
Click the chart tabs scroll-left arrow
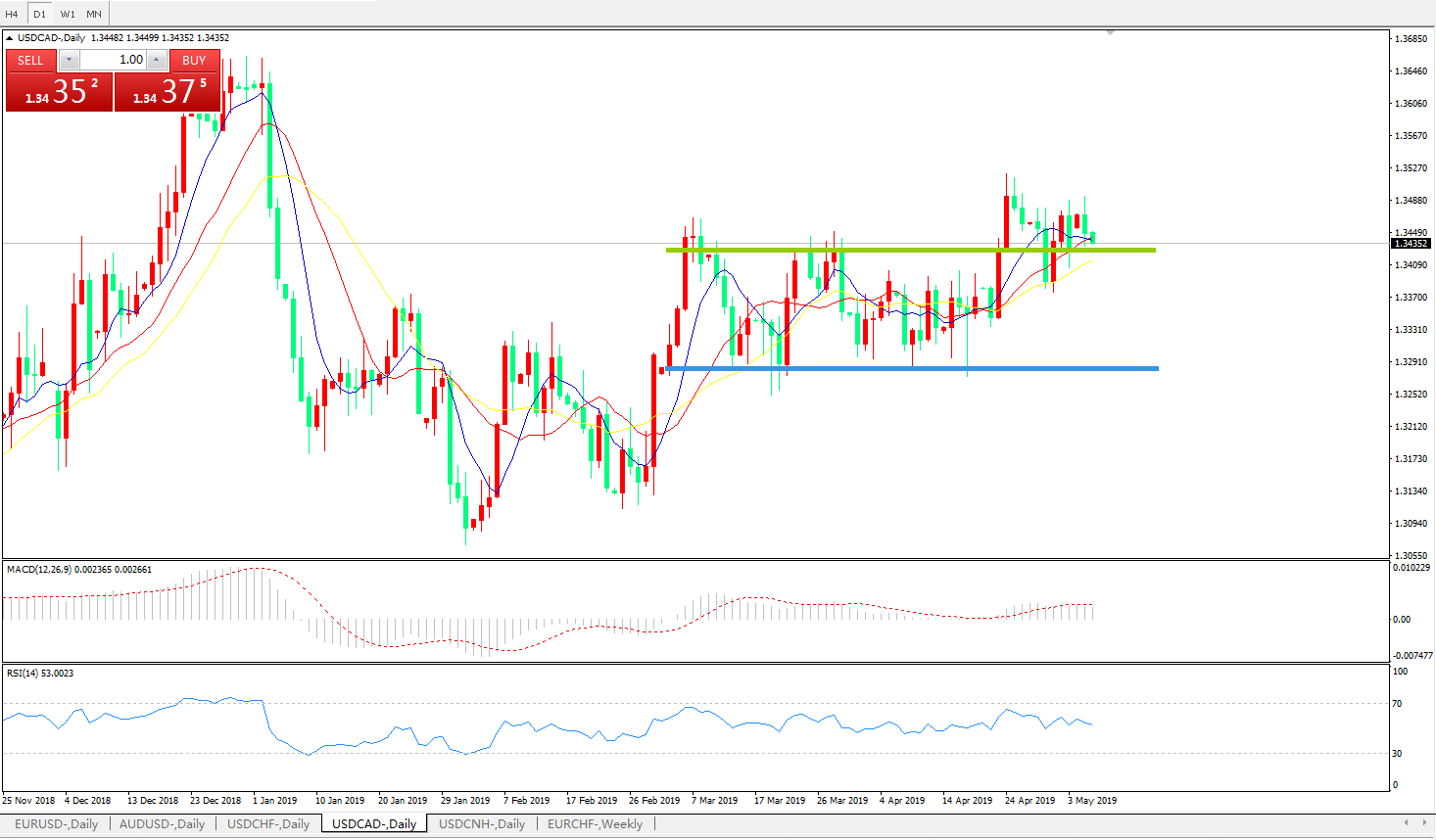[x=1407, y=823]
